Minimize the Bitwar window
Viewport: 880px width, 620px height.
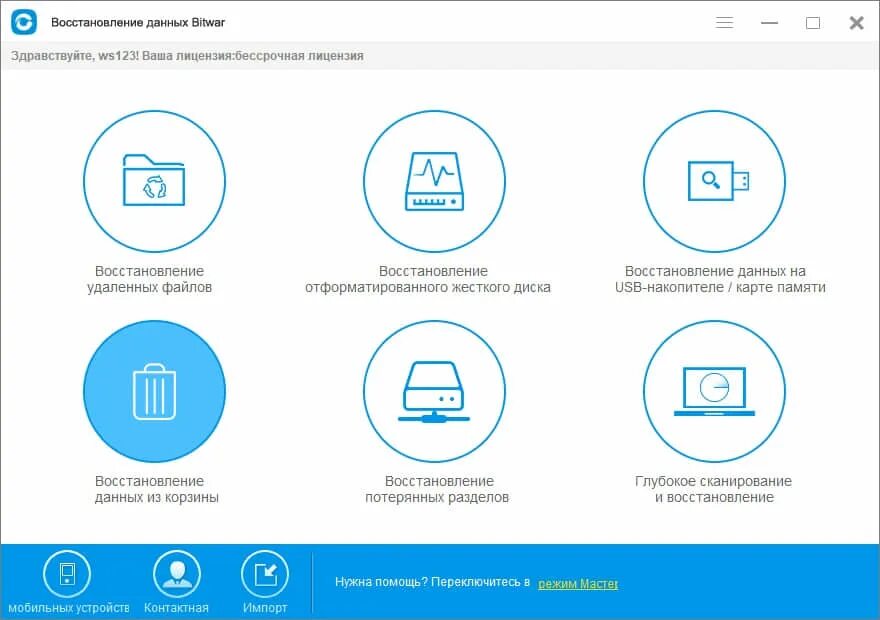click(x=769, y=22)
